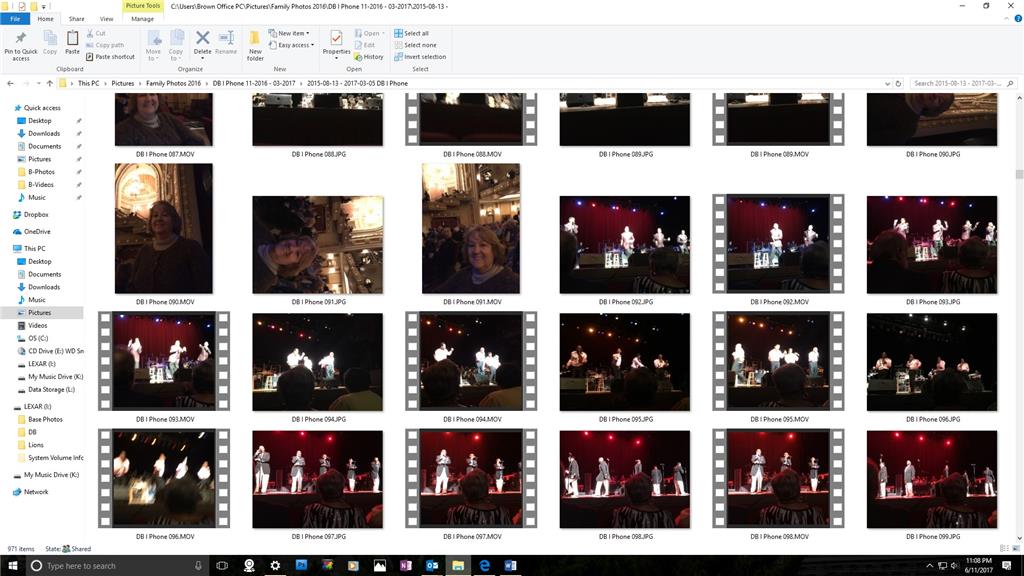Viewport: 1024px width, 576px height.
Task: Create a New folder
Action: (255, 46)
